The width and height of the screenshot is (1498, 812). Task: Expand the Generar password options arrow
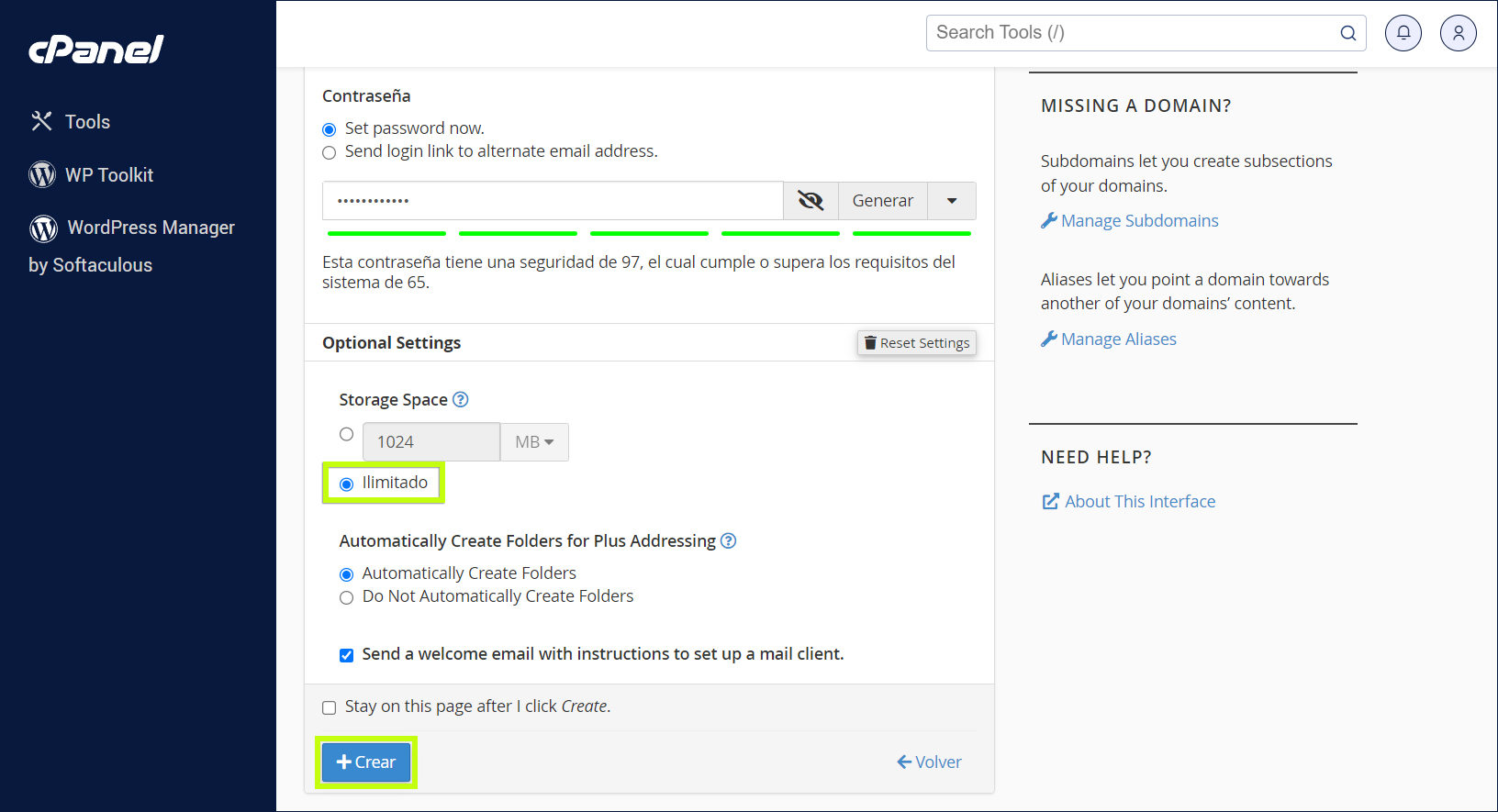click(952, 200)
